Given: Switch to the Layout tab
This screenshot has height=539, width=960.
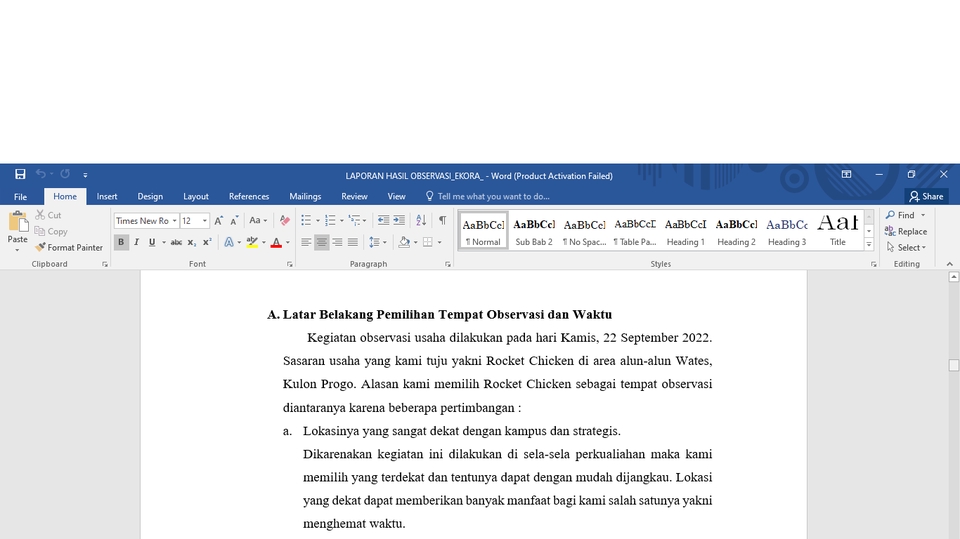Looking at the screenshot, I should (196, 197).
